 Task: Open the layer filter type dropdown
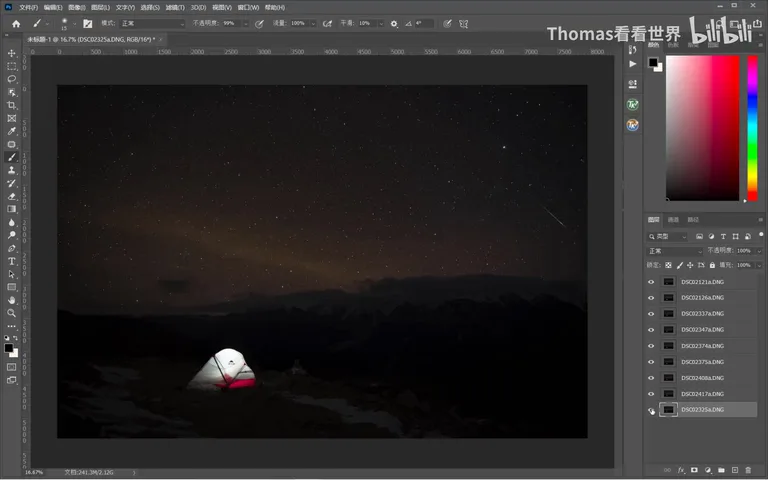[667, 237]
